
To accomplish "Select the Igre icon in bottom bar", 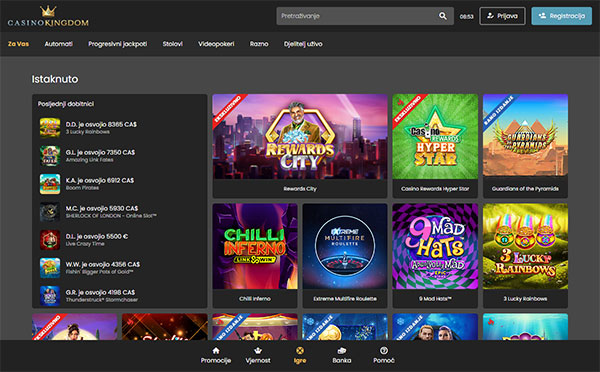I will point(300,351).
